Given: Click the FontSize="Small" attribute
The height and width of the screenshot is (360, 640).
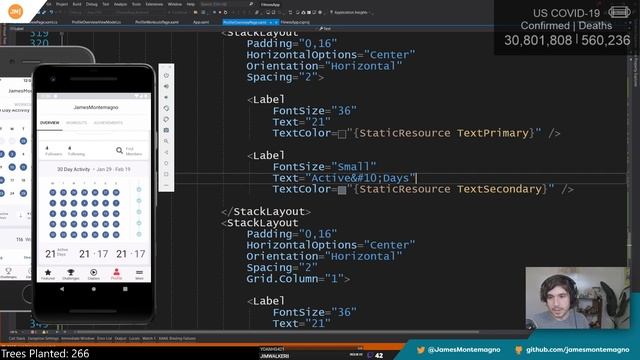Looking at the screenshot, I should 324,167.
